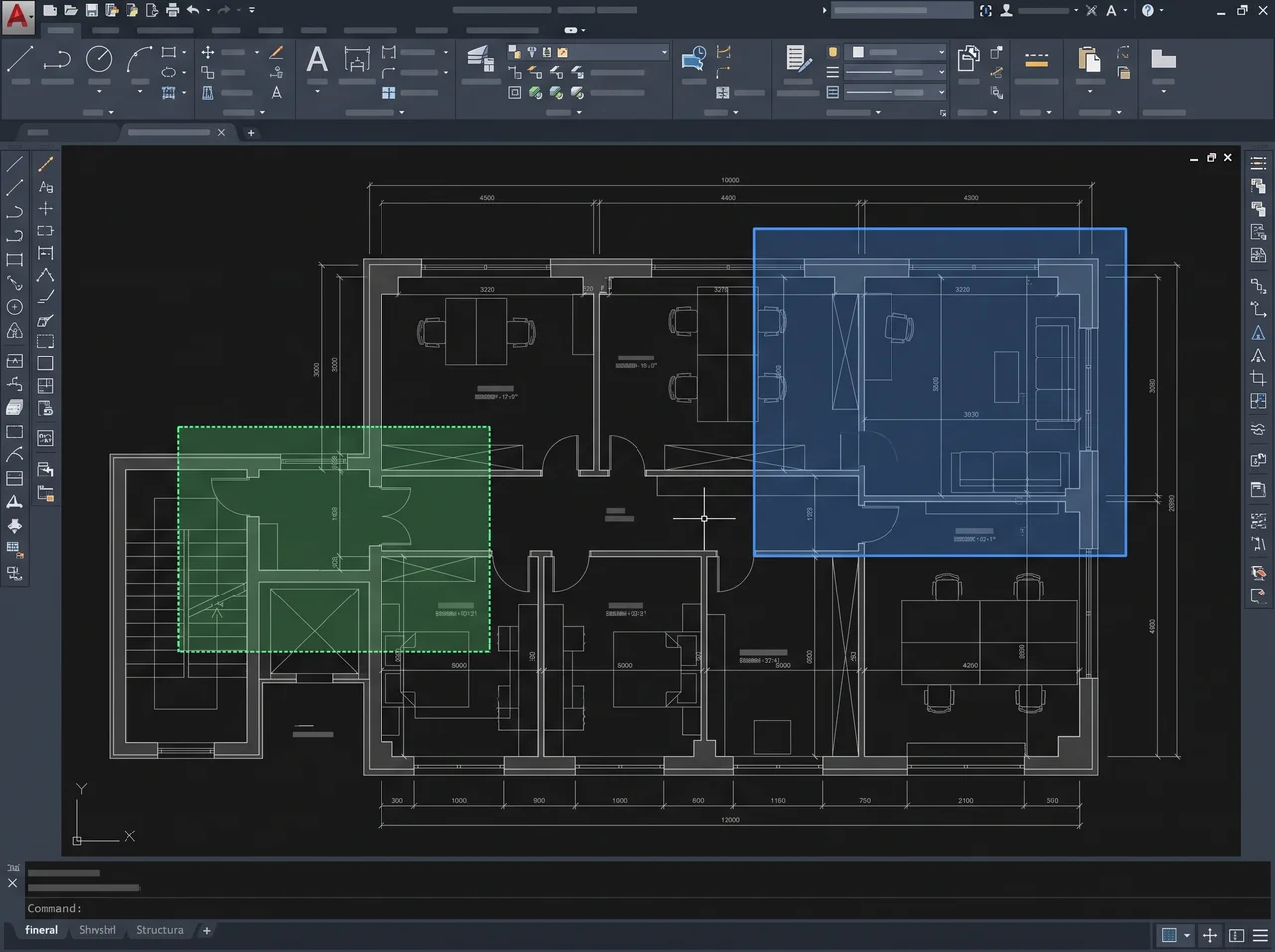Click the Match Properties icon
The height and width of the screenshot is (952, 1275).
(798, 58)
